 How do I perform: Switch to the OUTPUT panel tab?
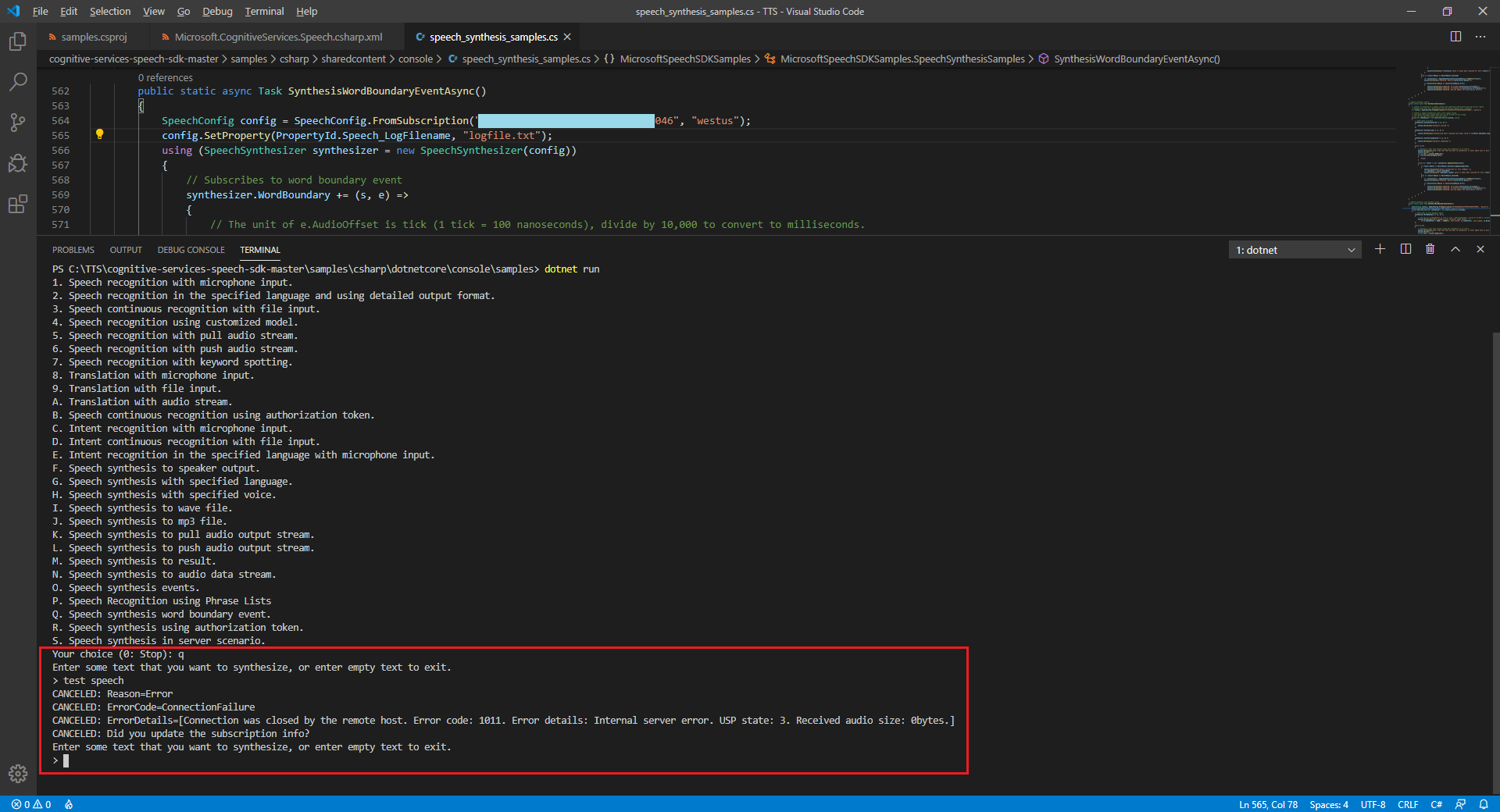pyautogui.click(x=126, y=250)
